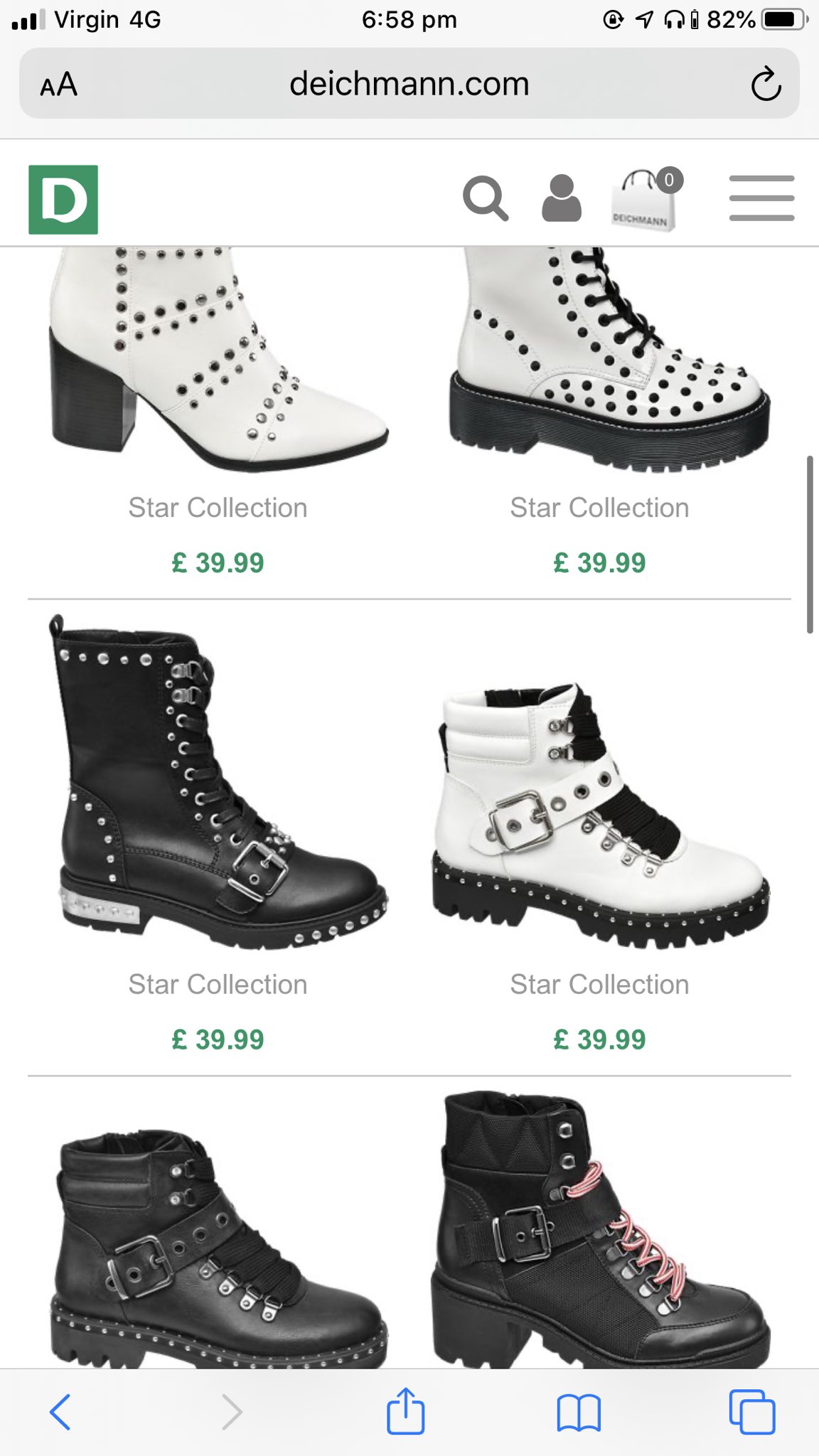Click £ 39.99 price under white hiker boot
Image resolution: width=819 pixels, height=1456 pixels.
599,1039
